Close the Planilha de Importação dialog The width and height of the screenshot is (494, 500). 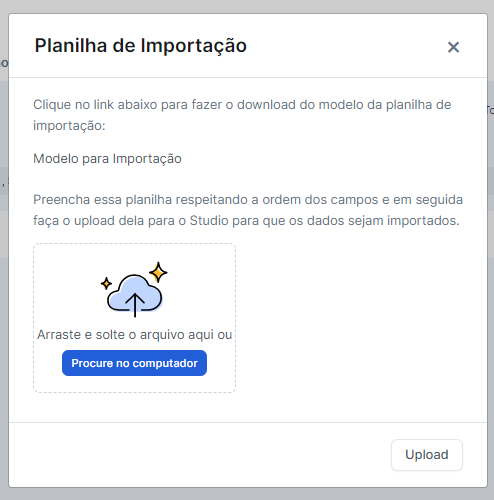point(453,47)
